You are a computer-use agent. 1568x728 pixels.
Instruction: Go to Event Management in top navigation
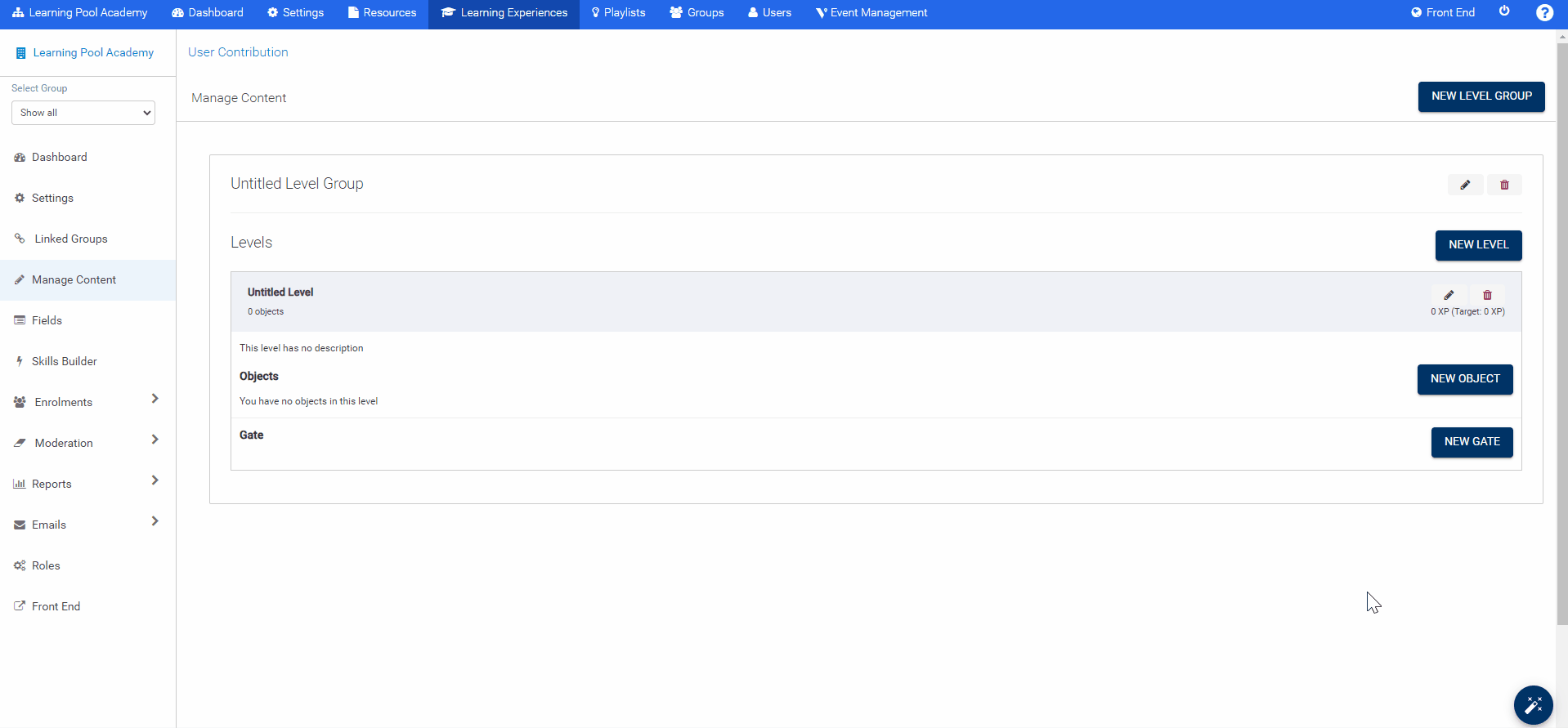click(871, 13)
